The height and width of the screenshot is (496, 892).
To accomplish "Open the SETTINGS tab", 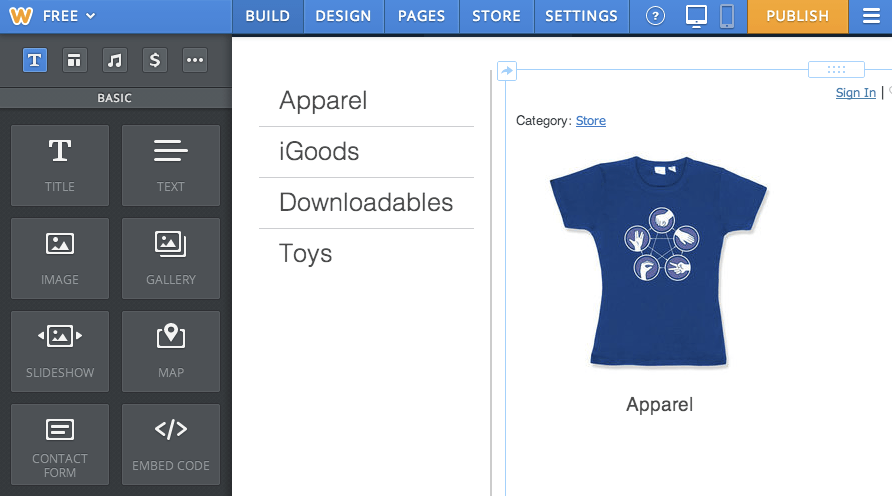I will (x=581, y=16).
